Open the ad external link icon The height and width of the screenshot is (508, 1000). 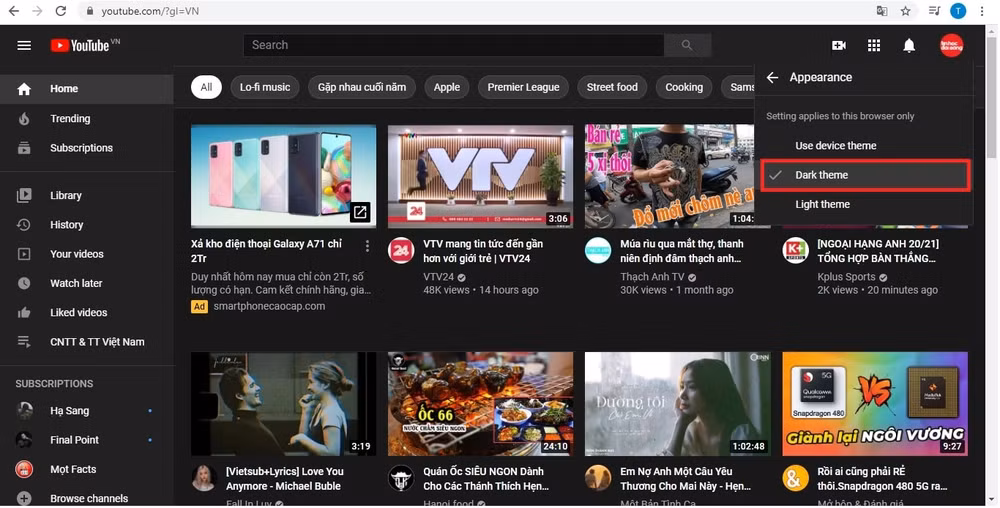(360, 212)
